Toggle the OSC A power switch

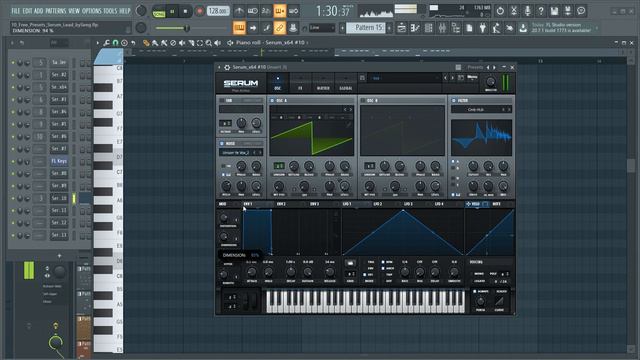tap(272, 100)
